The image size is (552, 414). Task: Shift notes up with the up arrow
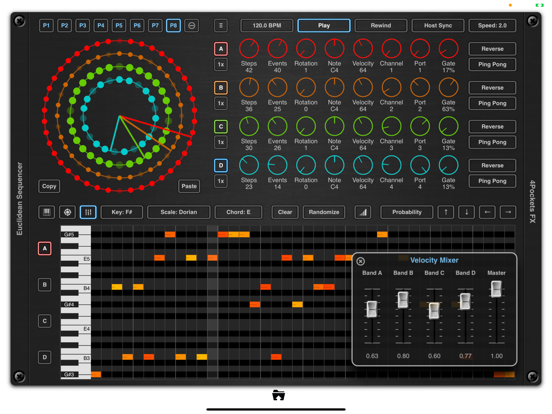coord(446,212)
